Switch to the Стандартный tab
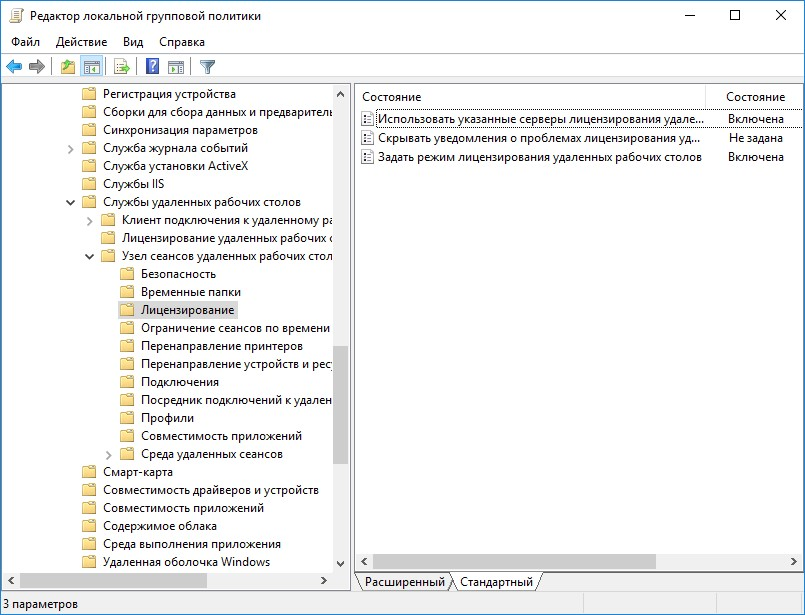805x615 pixels. (x=496, y=582)
